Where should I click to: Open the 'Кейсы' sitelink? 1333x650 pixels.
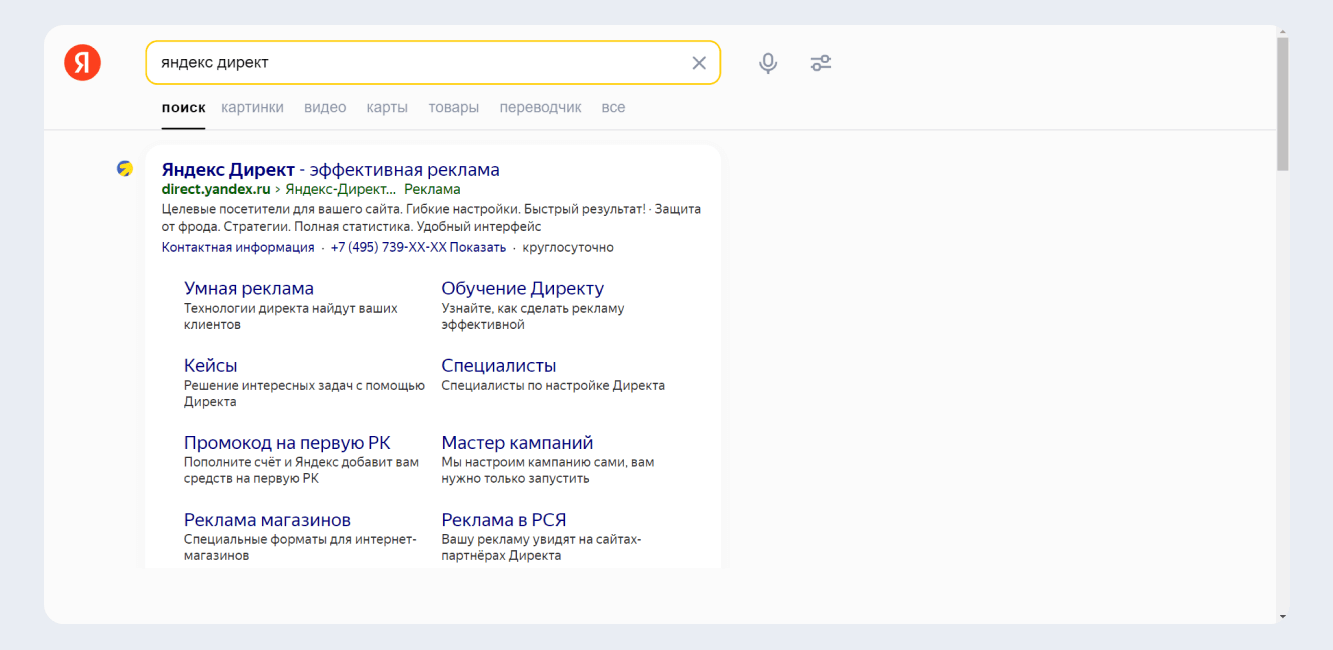point(211,365)
